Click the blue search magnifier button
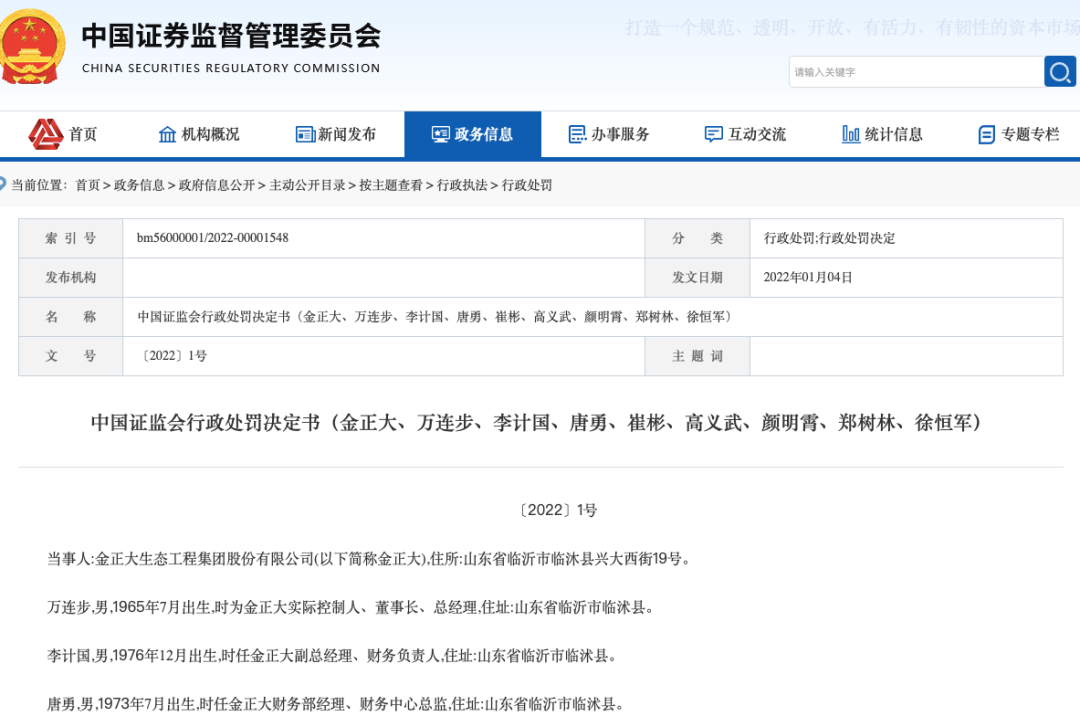Viewport: 1080px width, 716px height. [1060, 72]
